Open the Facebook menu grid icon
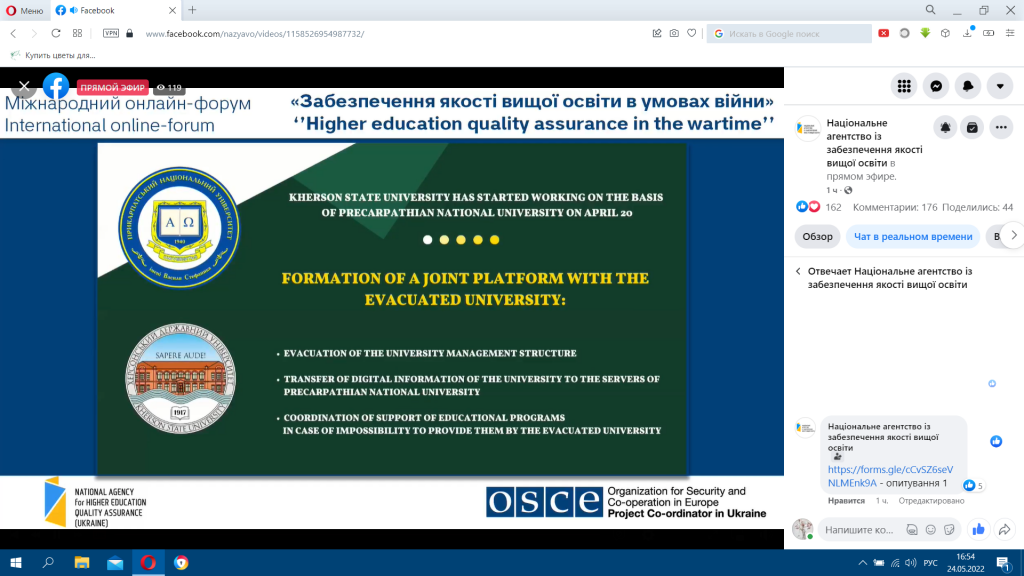This screenshot has height=576, width=1024. coord(904,86)
